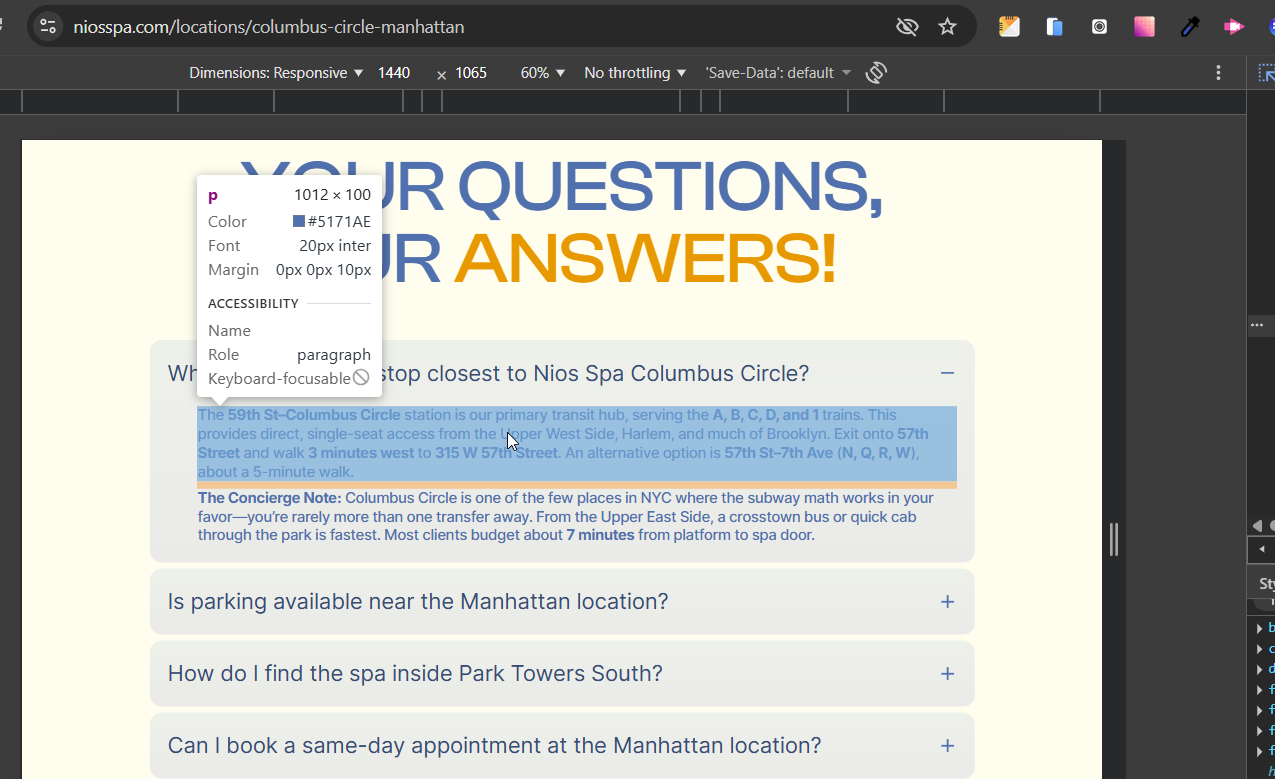1275x779 pixels.
Task: Open the orange notepad extension icon
Action: coord(1009,27)
